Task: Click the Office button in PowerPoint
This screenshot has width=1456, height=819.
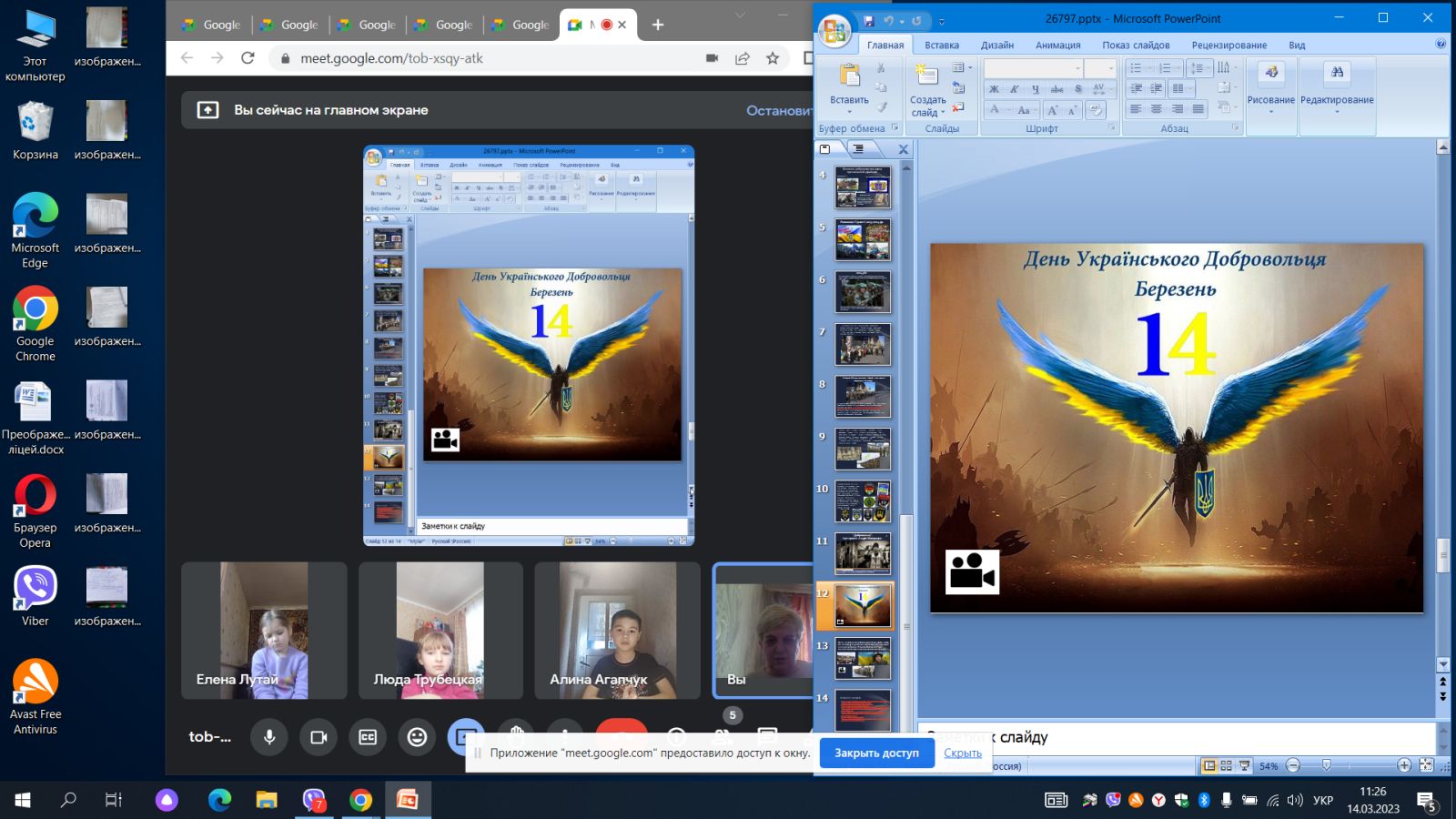Action: click(x=834, y=30)
